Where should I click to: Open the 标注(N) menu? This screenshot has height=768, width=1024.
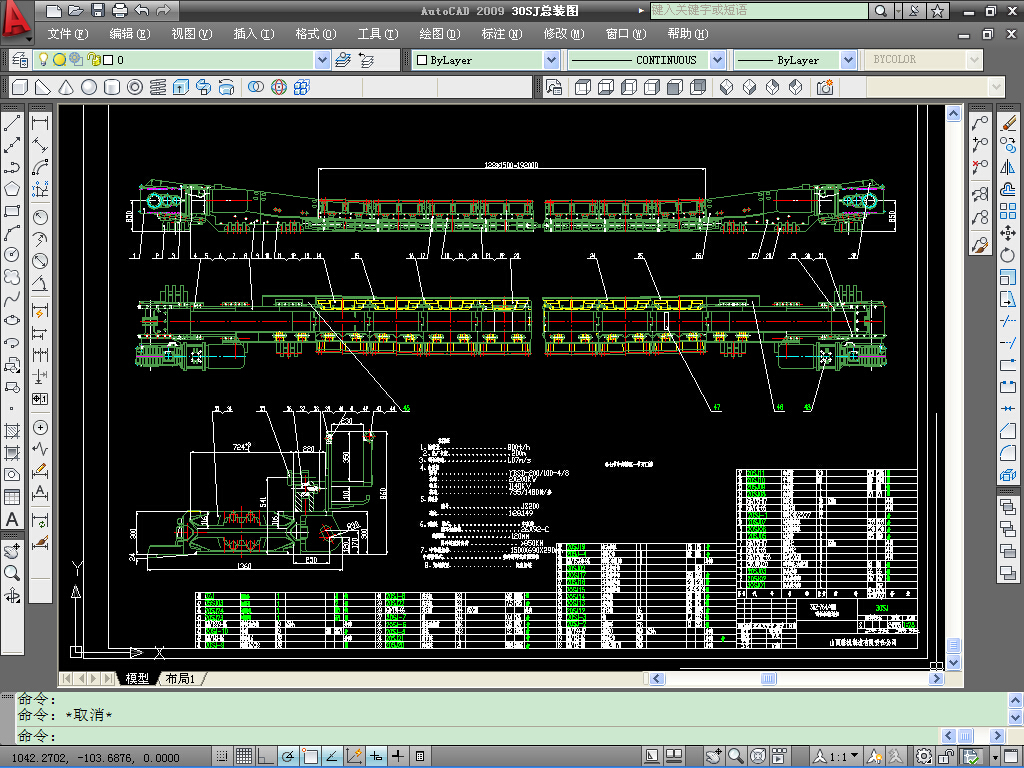tap(502, 34)
